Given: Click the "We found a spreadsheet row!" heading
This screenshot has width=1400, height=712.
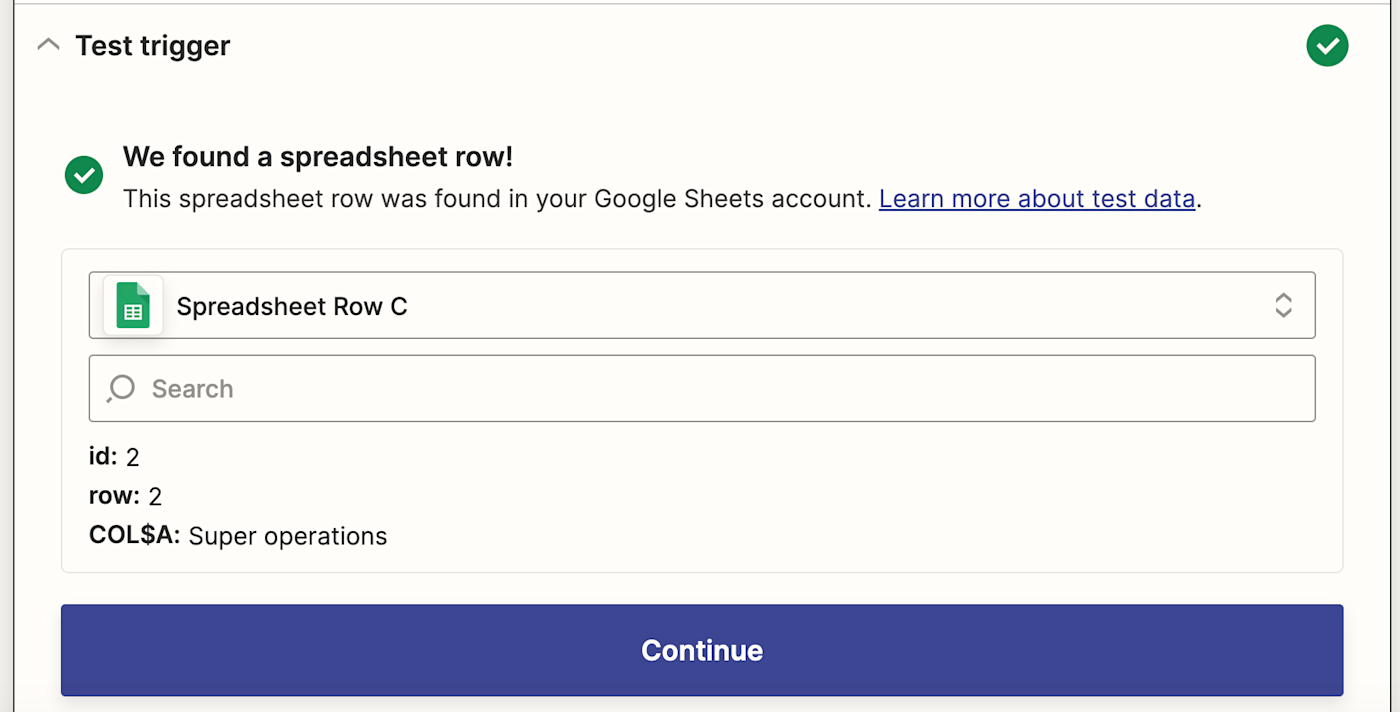Looking at the screenshot, I should coord(317,157).
